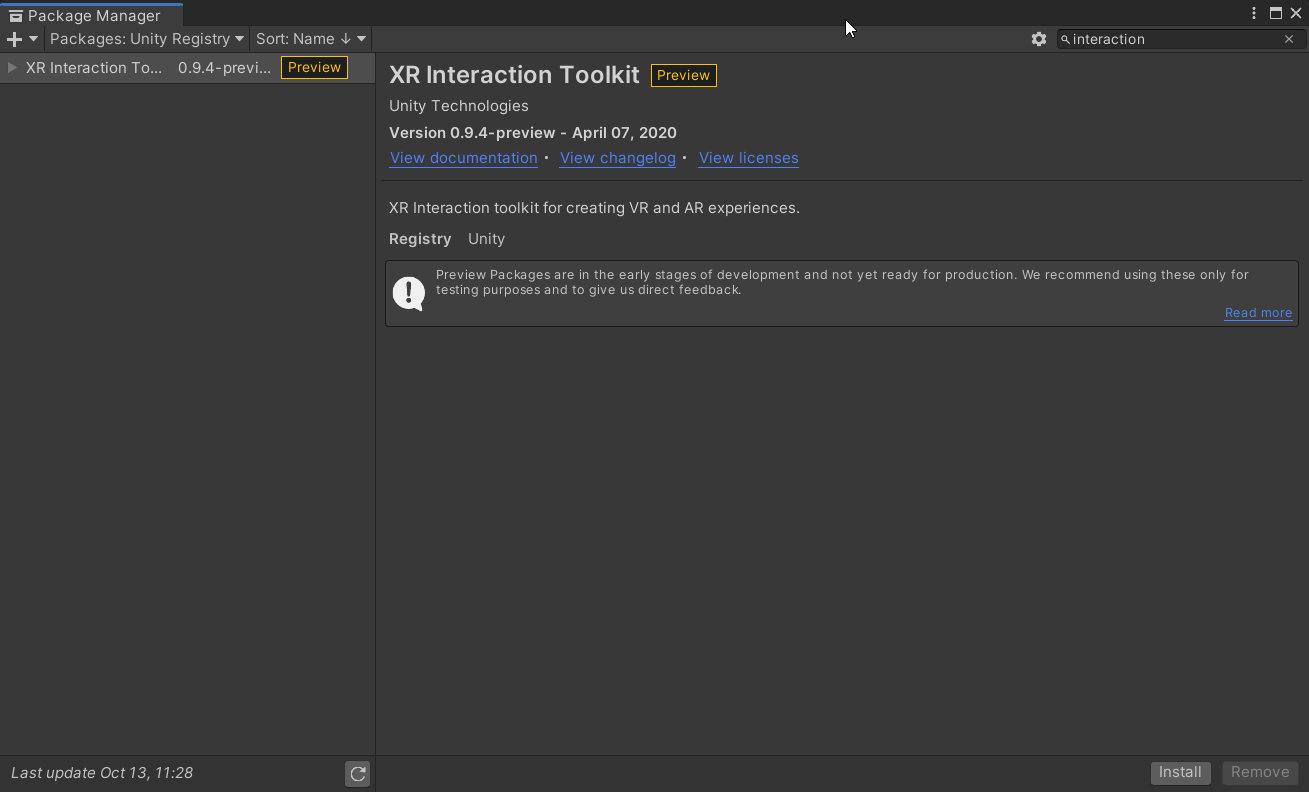1309x792 pixels.
Task: Open the window kebab options menu
Action: click(x=1254, y=13)
